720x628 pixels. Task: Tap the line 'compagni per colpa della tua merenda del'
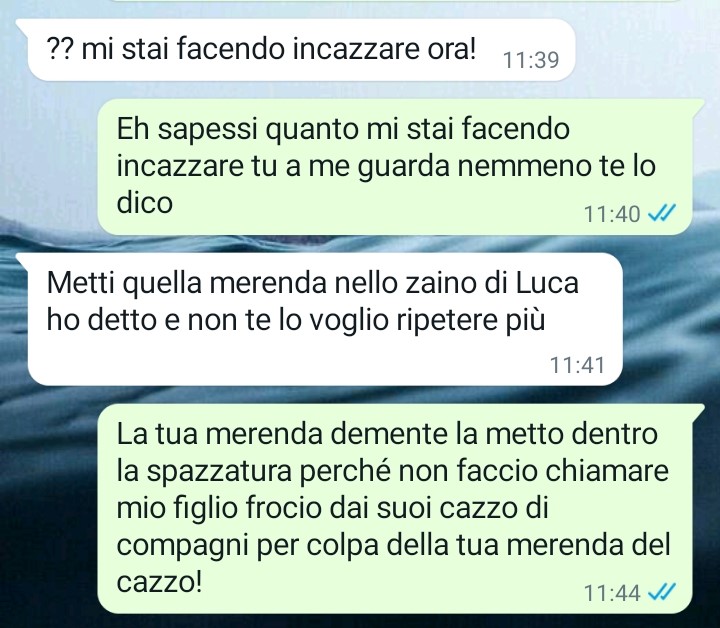click(x=394, y=546)
